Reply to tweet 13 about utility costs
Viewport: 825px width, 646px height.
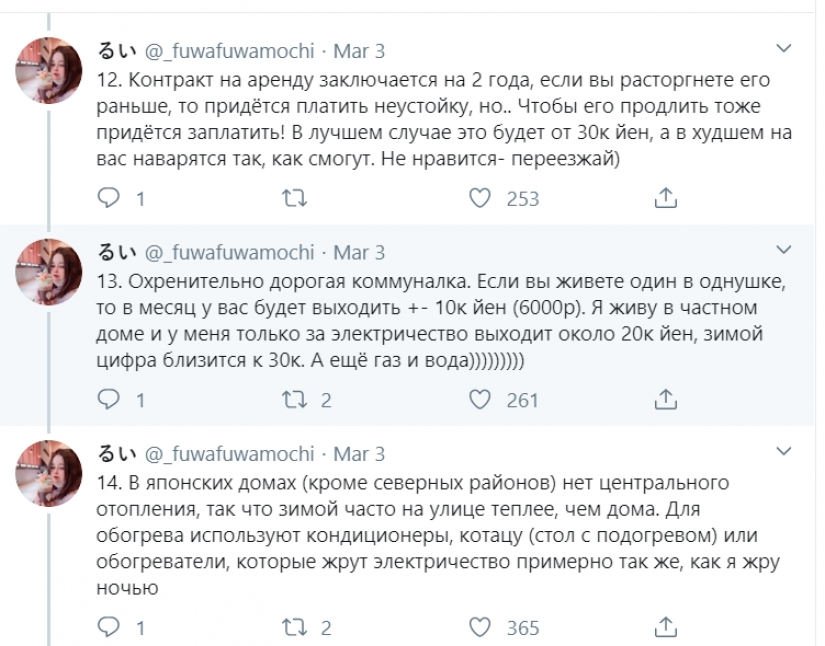point(108,400)
